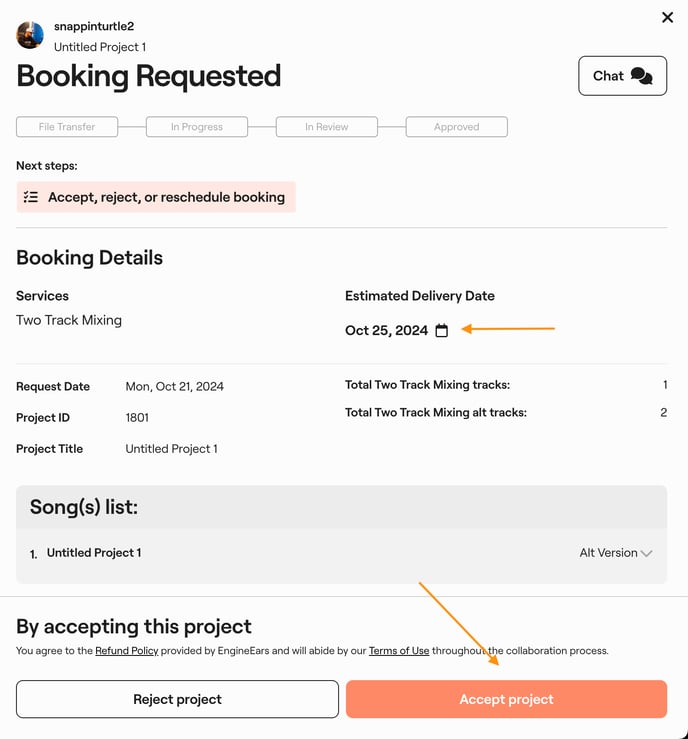Click the Oct 25, 2024 delivery date
688x739 pixels.
[386, 330]
